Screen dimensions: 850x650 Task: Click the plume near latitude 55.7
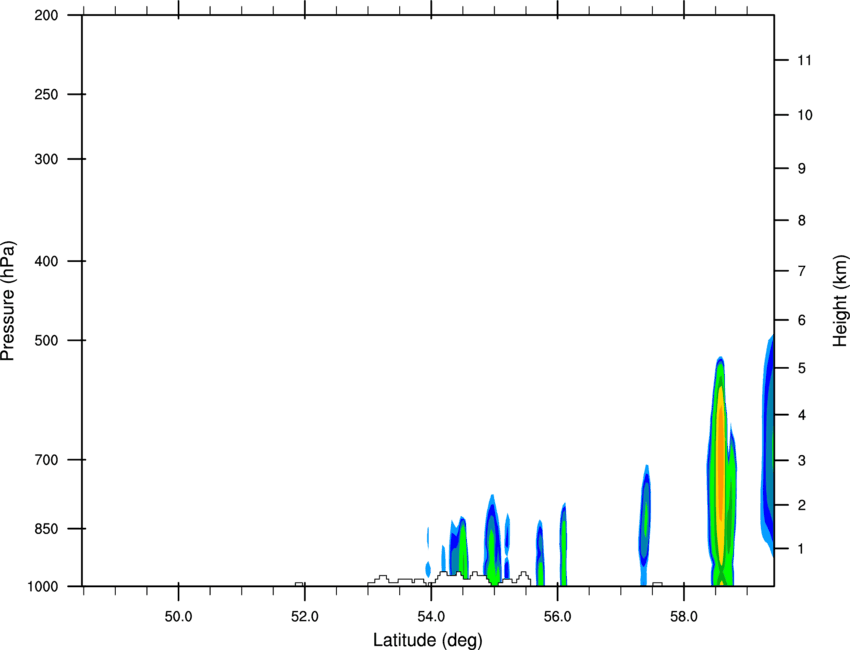(540, 553)
